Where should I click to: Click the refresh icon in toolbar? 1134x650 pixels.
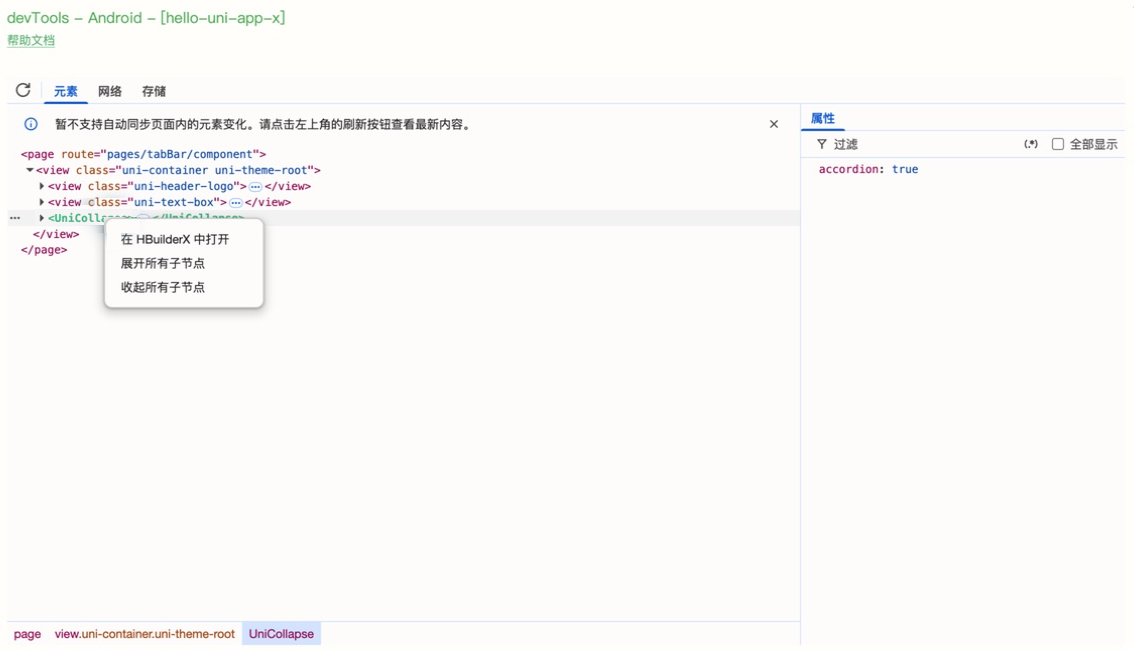(x=23, y=90)
